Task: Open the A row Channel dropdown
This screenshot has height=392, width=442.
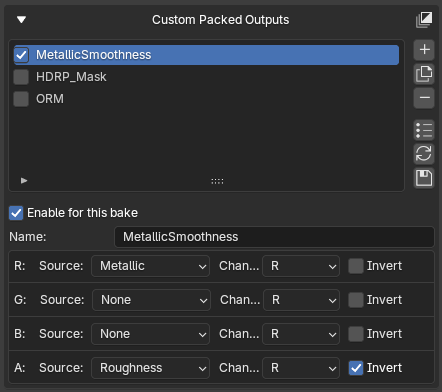Action: coord(301,368)
